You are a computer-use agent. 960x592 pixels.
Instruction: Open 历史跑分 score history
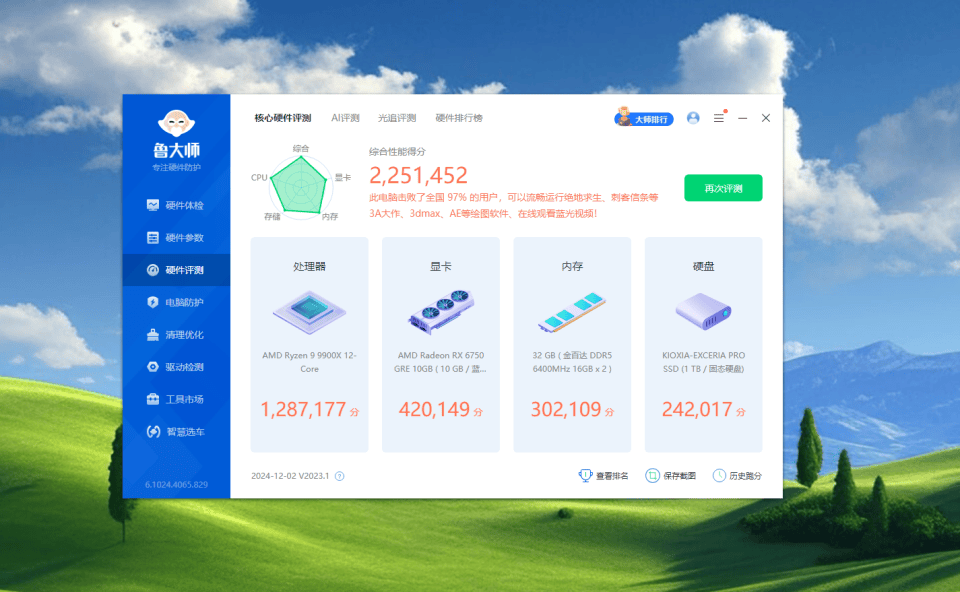[x=738, y=476]
